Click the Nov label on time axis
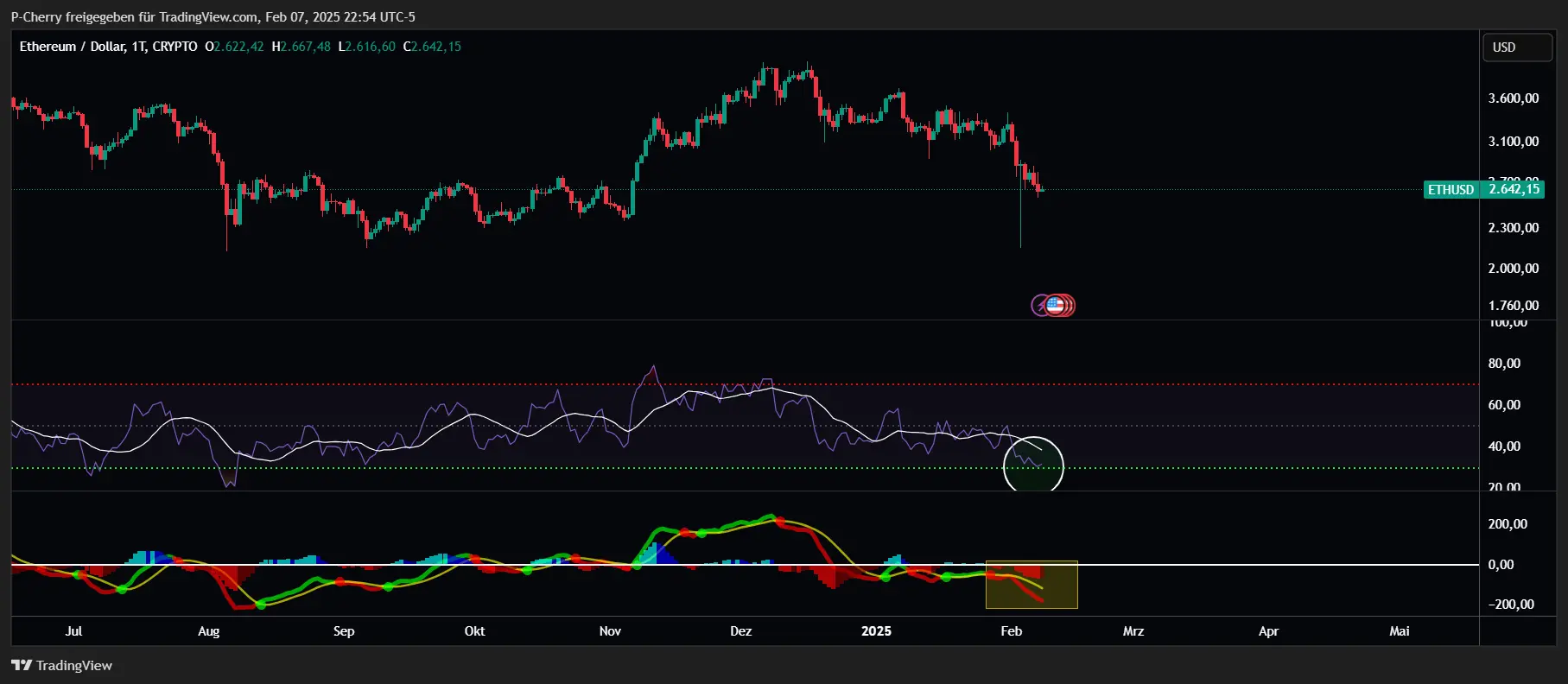 pyautogui.click(x=610, y=631)
